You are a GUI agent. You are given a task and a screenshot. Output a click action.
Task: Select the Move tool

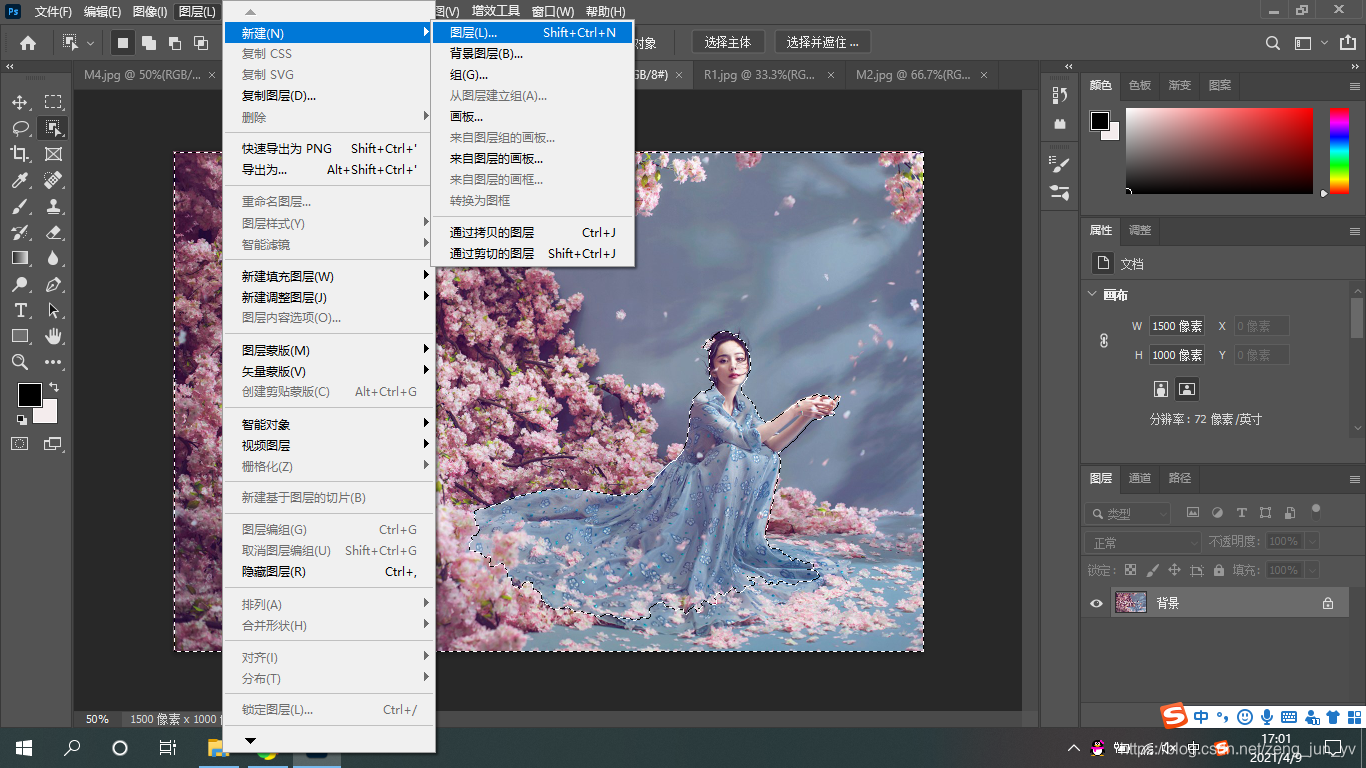(20, 101)
